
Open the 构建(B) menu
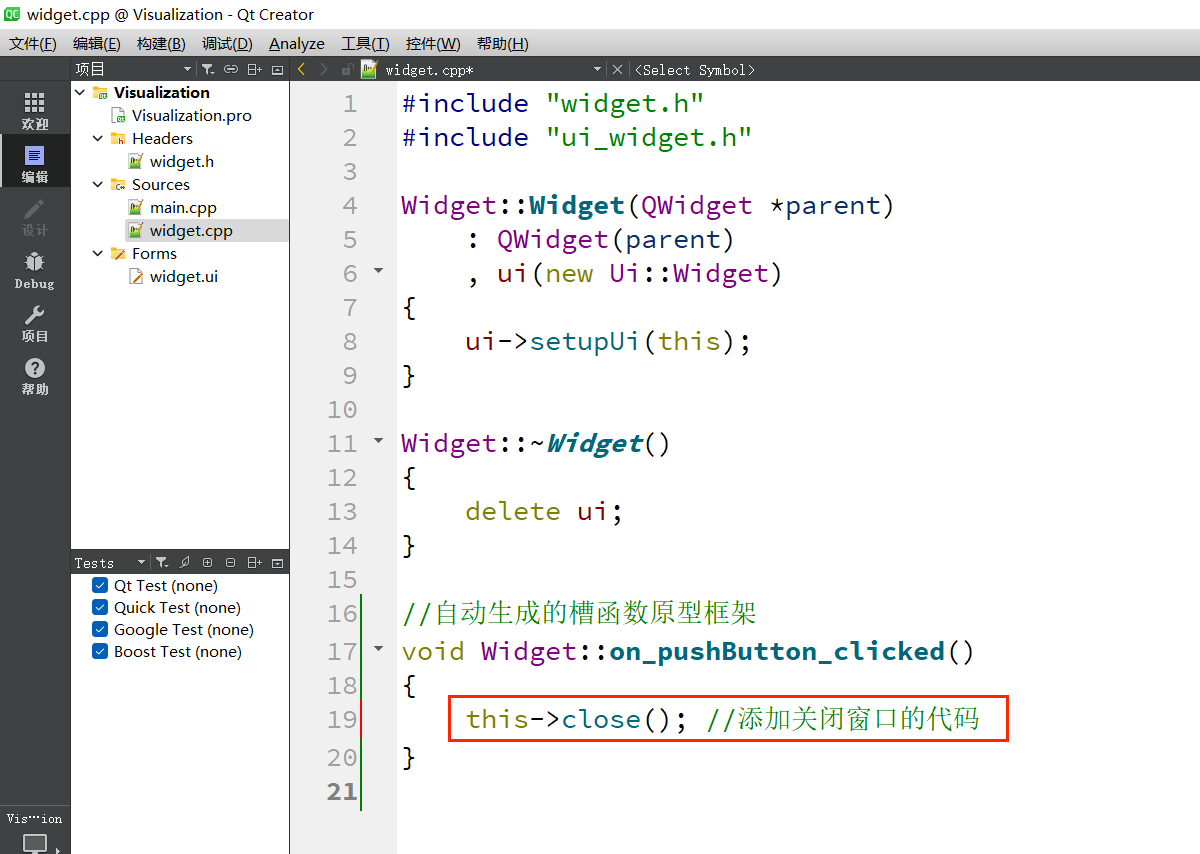point(161,43)
